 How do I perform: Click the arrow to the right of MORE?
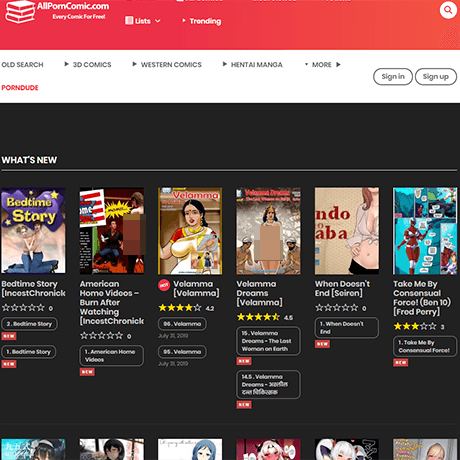(338, 64)
